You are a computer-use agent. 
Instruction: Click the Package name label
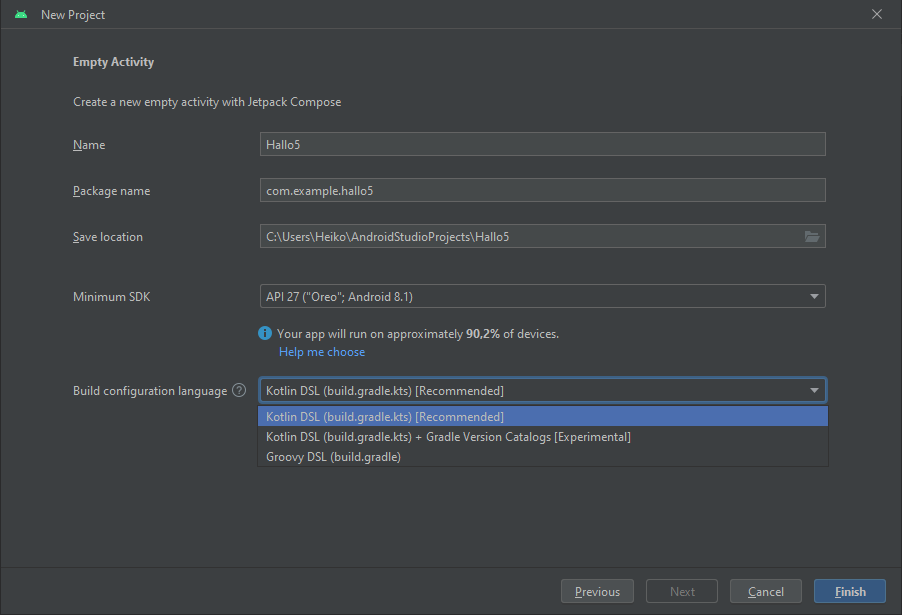tap(112, 190)
